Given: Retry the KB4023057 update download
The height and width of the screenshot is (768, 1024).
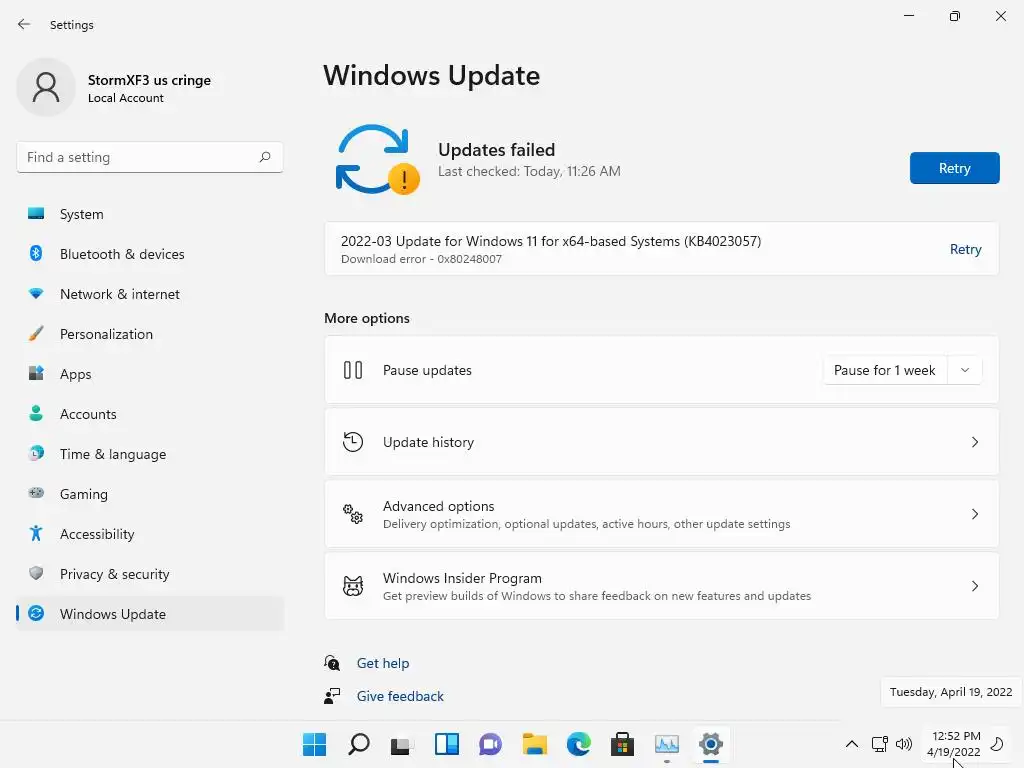Looking at the screenshot, I should click(965, 249).
